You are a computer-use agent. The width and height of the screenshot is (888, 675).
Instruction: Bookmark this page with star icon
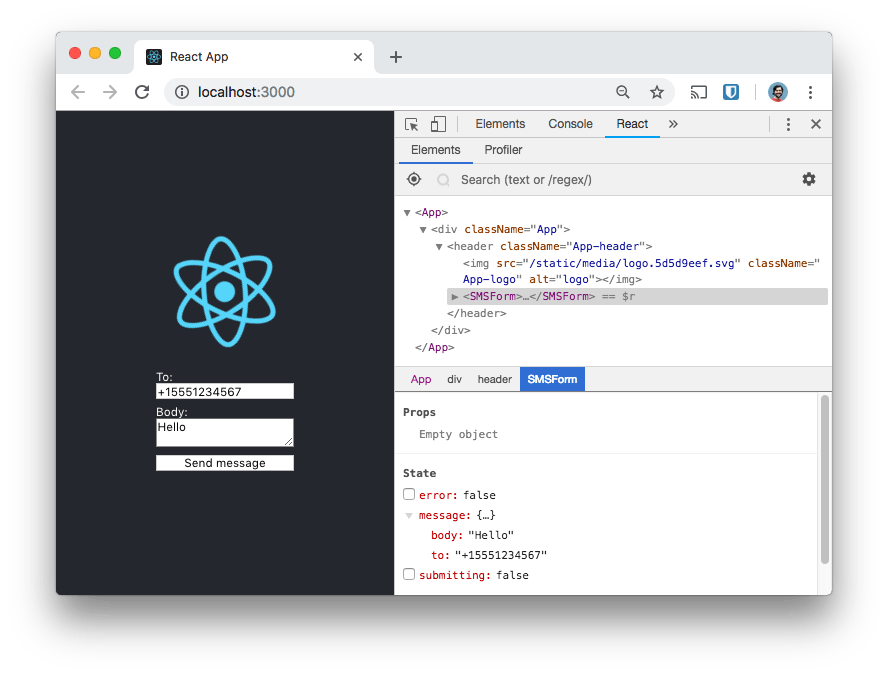[657, 92]
